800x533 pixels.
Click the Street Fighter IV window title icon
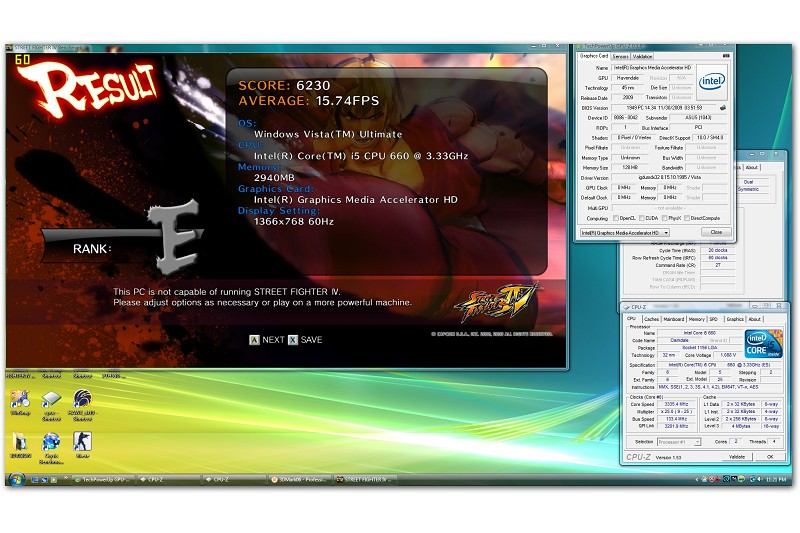[x=9, y=48]
